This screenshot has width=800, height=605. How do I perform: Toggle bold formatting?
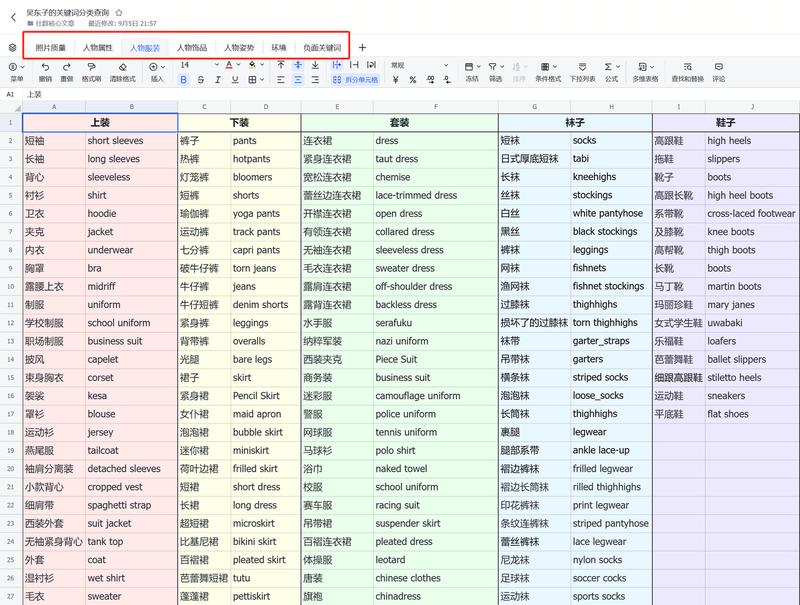pos(184,78)
